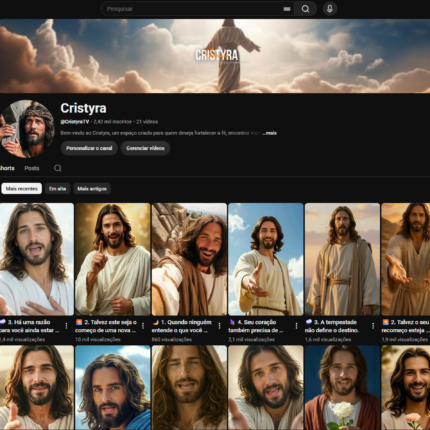430x430 pixels.
Task: Click 'Personalizar o canal' button
Action: click(x=89, y=148)
